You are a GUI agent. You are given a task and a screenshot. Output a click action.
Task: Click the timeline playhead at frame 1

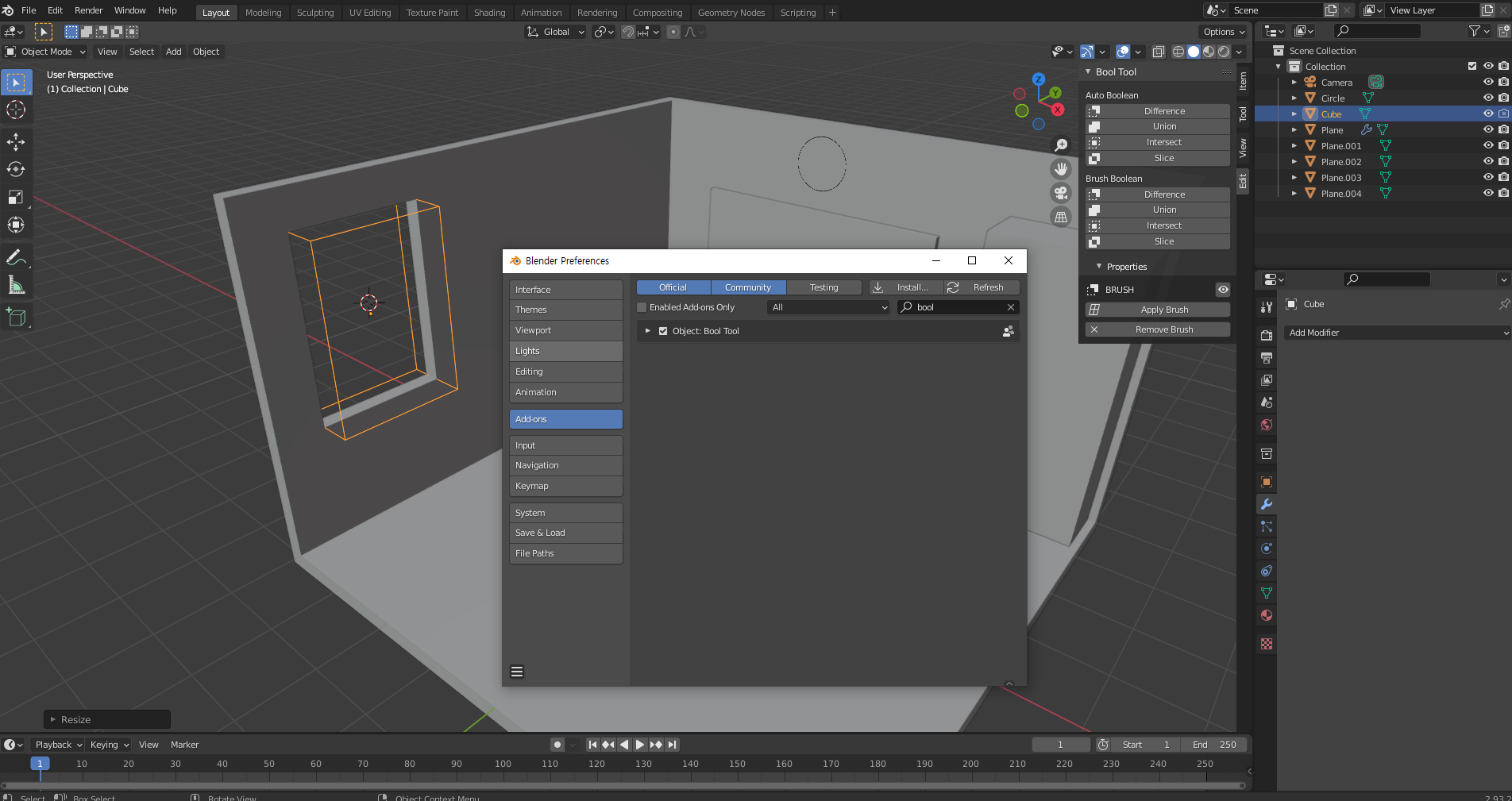(40, 764)
